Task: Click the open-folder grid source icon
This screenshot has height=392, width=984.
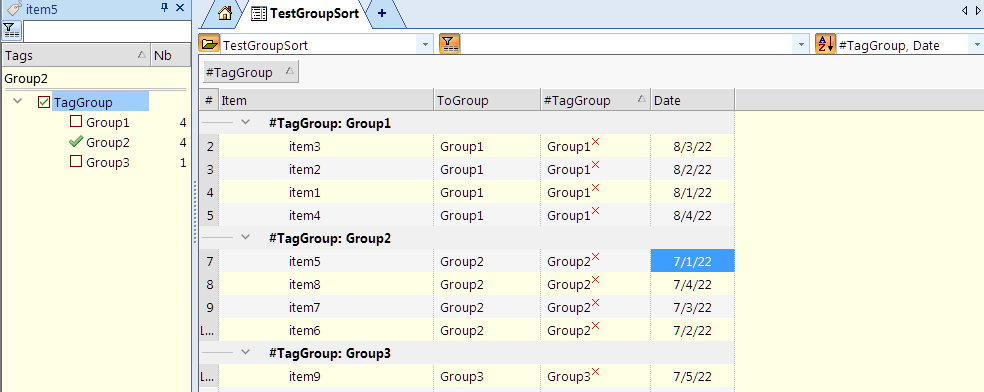Action: pyautogui.click(x=209, y=44)
